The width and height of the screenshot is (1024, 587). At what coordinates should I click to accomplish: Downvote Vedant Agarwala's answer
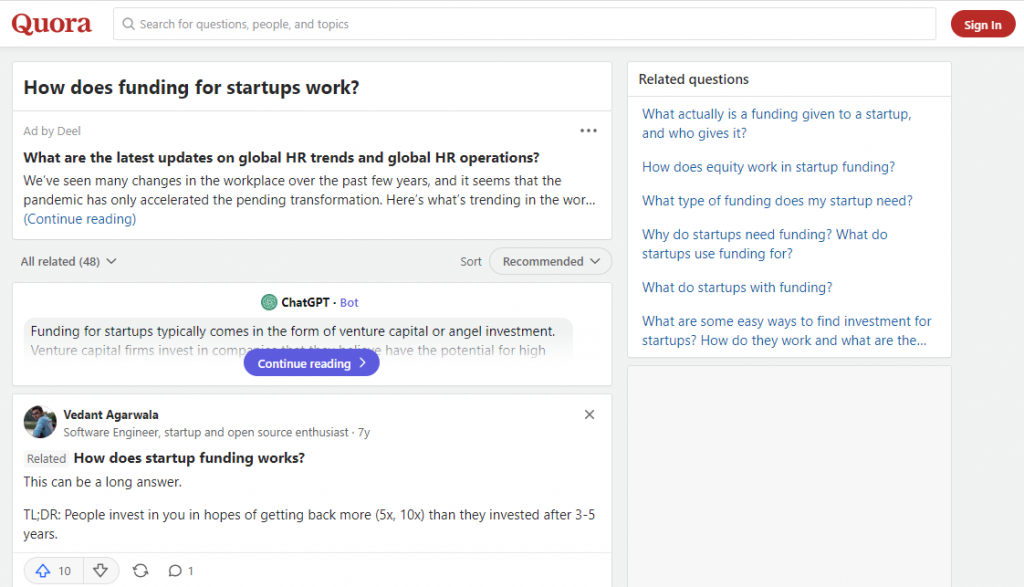[100, 570]
